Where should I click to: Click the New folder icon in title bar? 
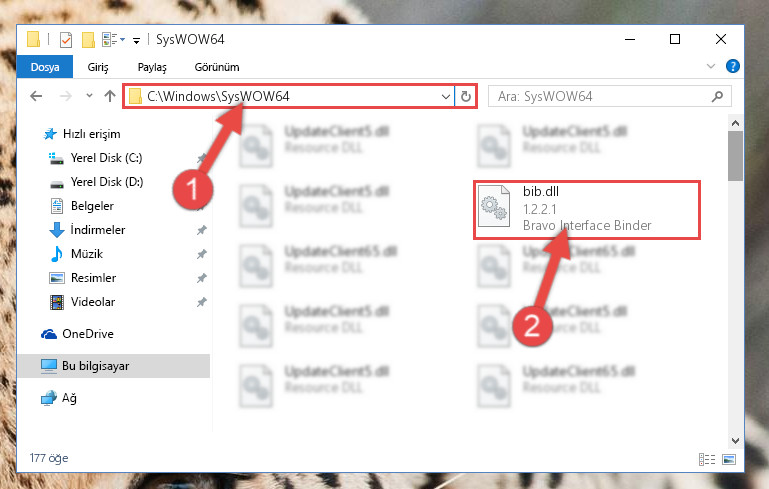88,40
